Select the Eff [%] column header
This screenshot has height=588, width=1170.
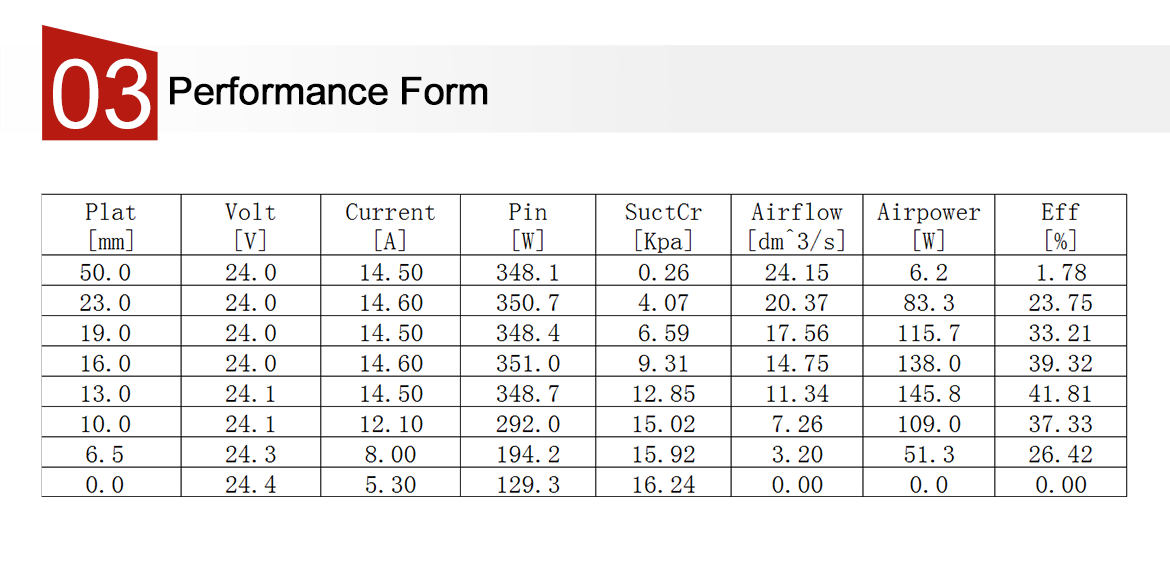click(1060, 226)
